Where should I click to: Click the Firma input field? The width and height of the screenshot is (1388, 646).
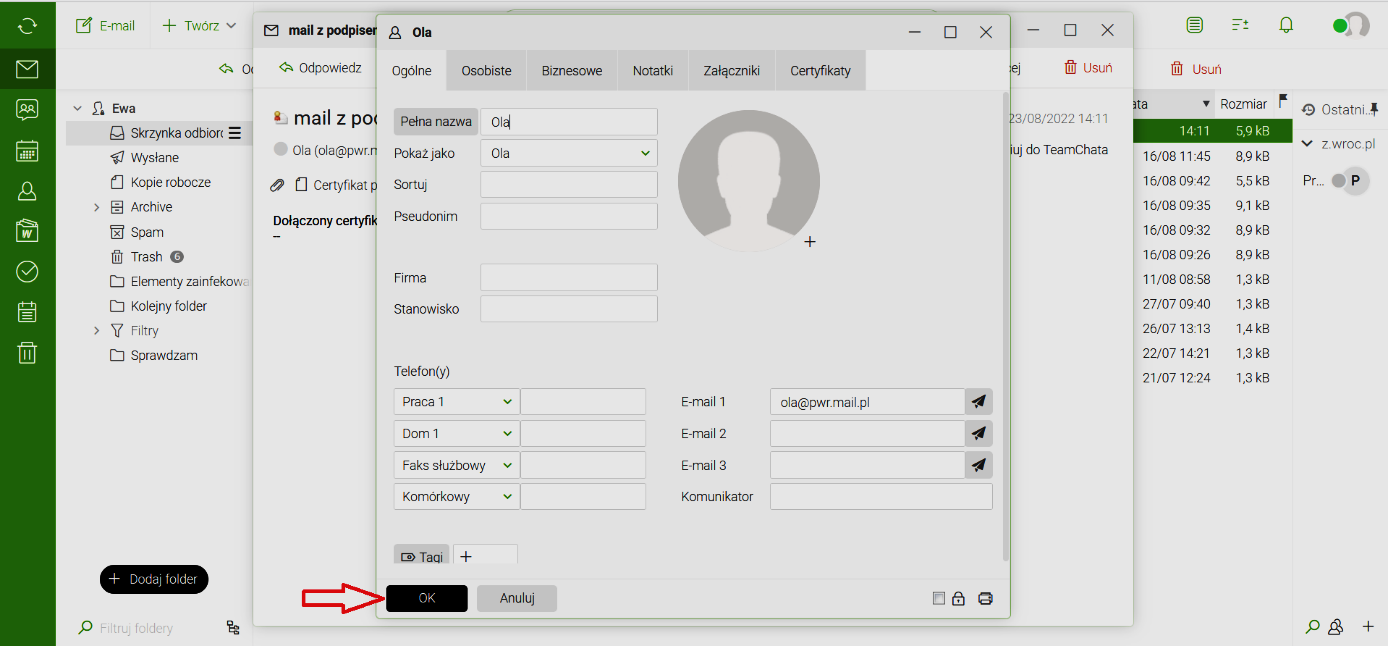pyautogui.click(x=569, y=278)
